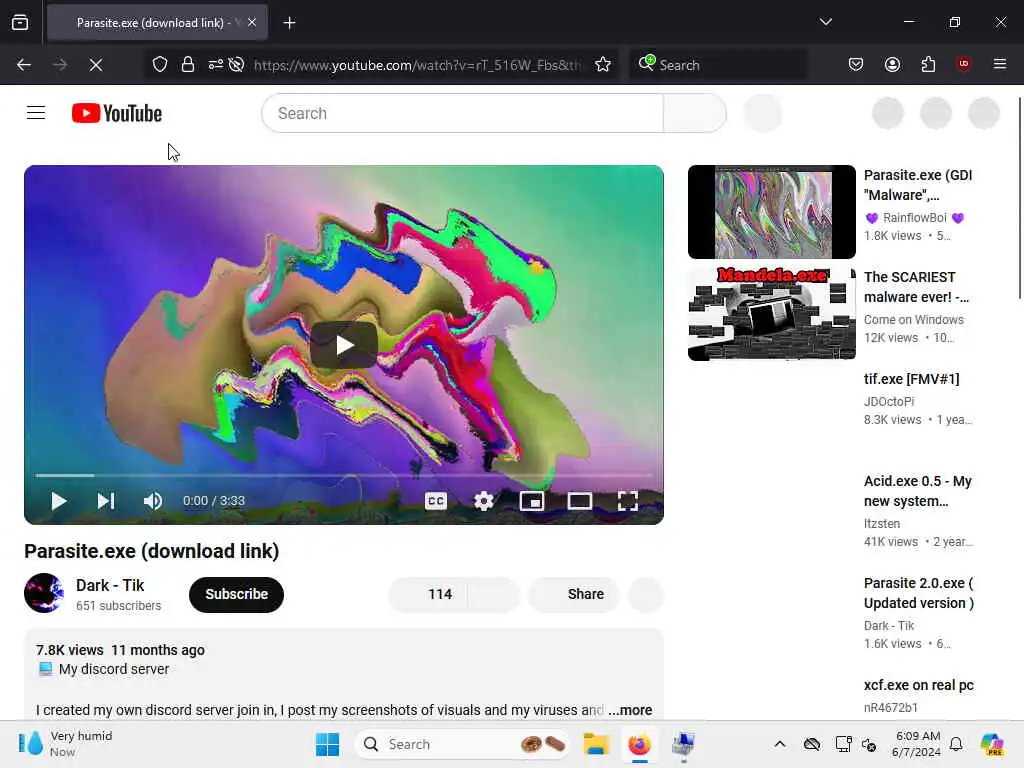
Task: Click the YouTube logo
Action: point(117,113)
